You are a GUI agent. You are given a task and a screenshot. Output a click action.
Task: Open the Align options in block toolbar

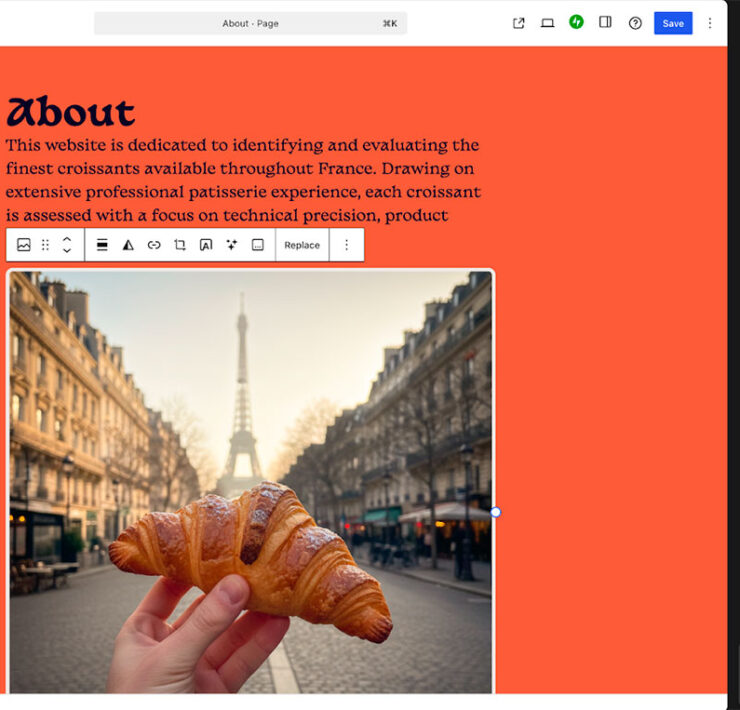[x=102, y=245]
